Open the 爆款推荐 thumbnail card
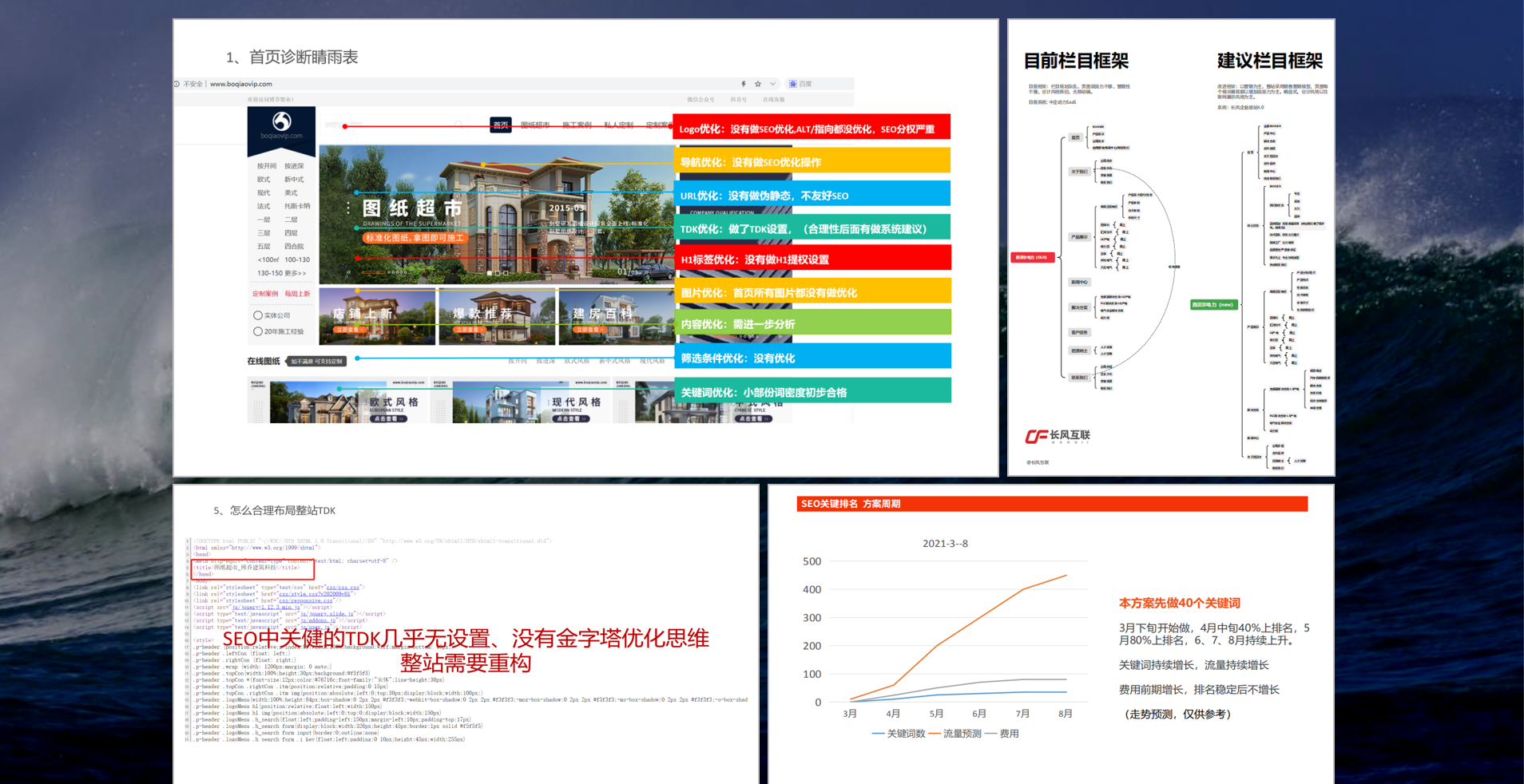 pyautogui.click(x=497, y=316)
